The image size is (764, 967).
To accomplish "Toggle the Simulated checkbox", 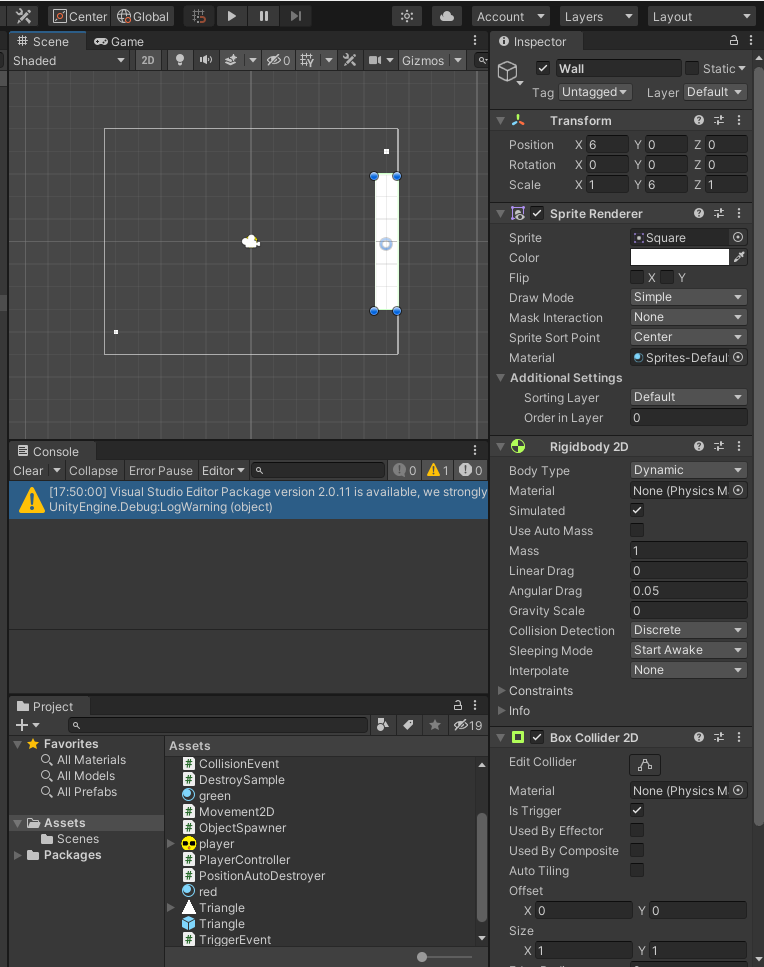I will pos(637,511).
